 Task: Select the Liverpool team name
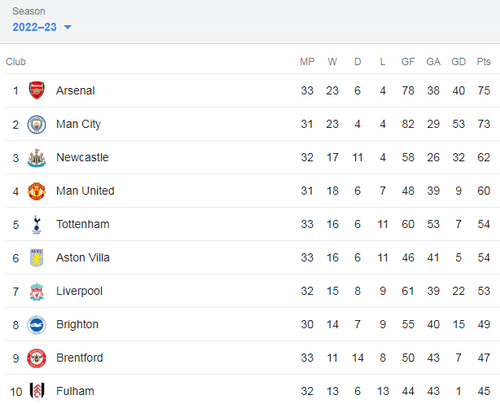[79, 291]
